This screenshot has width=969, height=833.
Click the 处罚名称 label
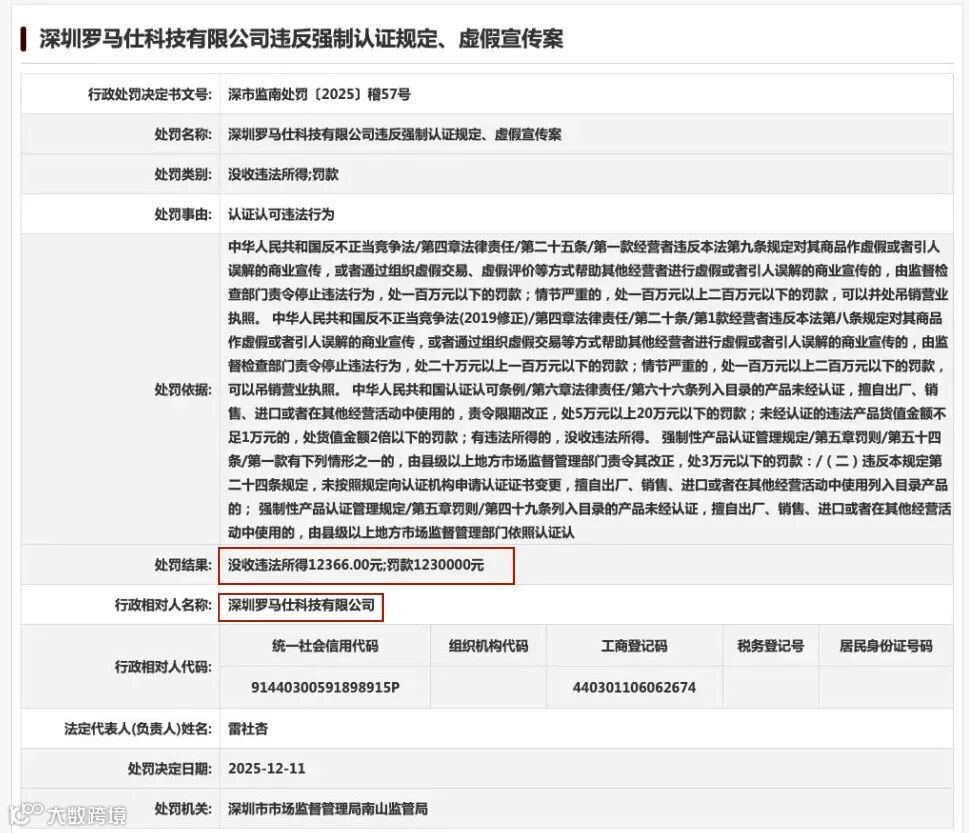point(183,134)
